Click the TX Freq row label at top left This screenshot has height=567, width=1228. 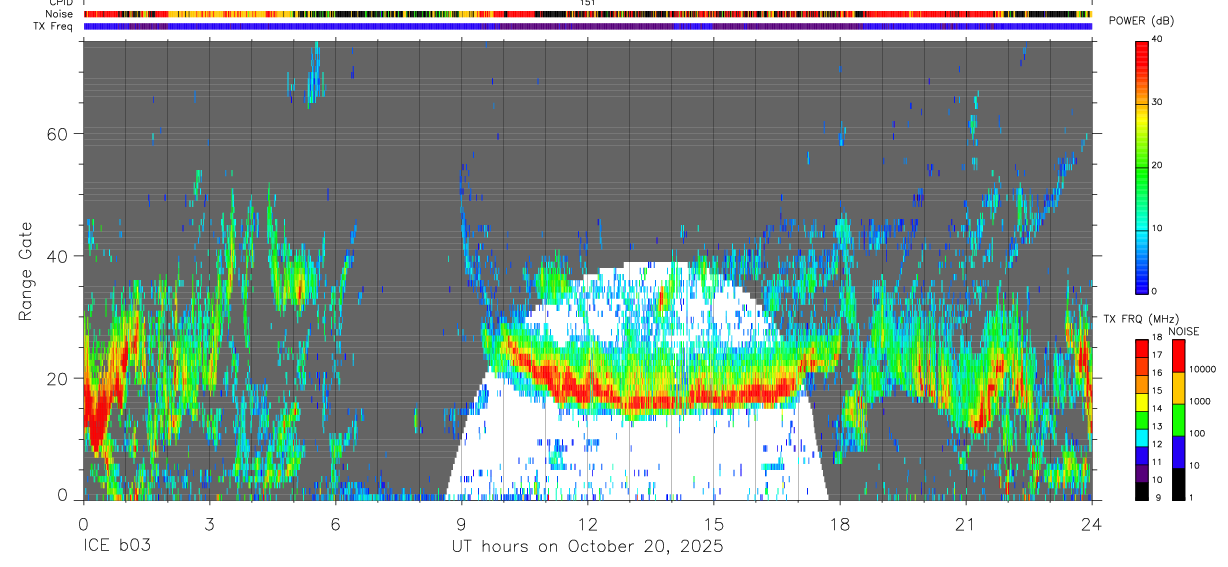[54, 26]
